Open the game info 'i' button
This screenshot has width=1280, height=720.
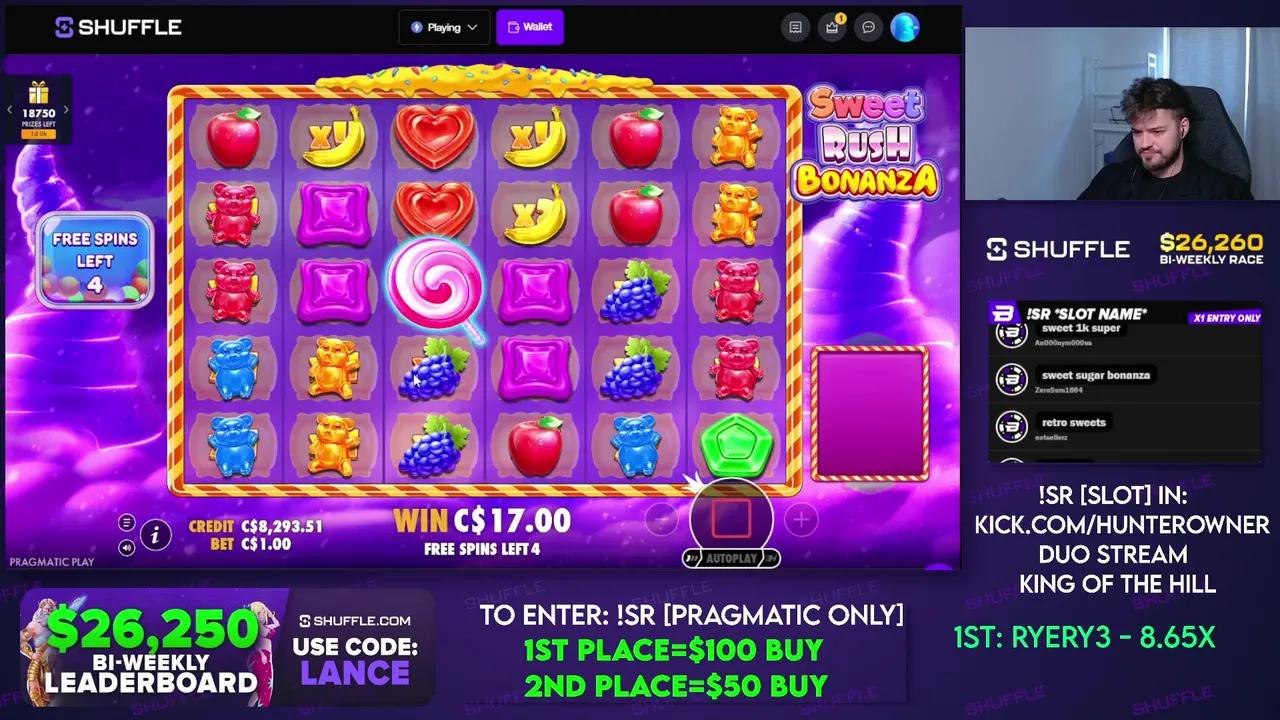[x=155, y=536]
